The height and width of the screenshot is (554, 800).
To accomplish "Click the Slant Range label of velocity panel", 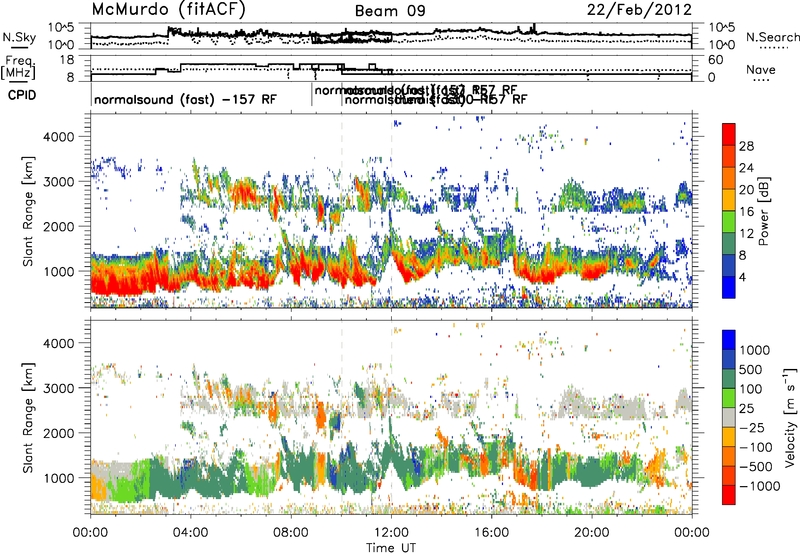I will click(28, 417).
